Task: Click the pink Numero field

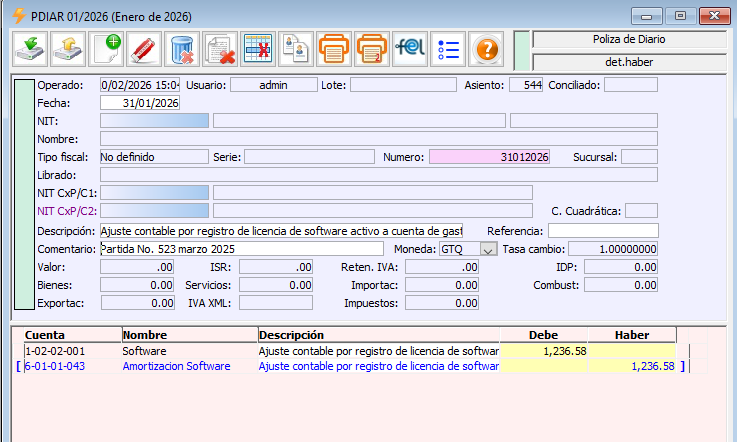Action: [x=490, y=157]
